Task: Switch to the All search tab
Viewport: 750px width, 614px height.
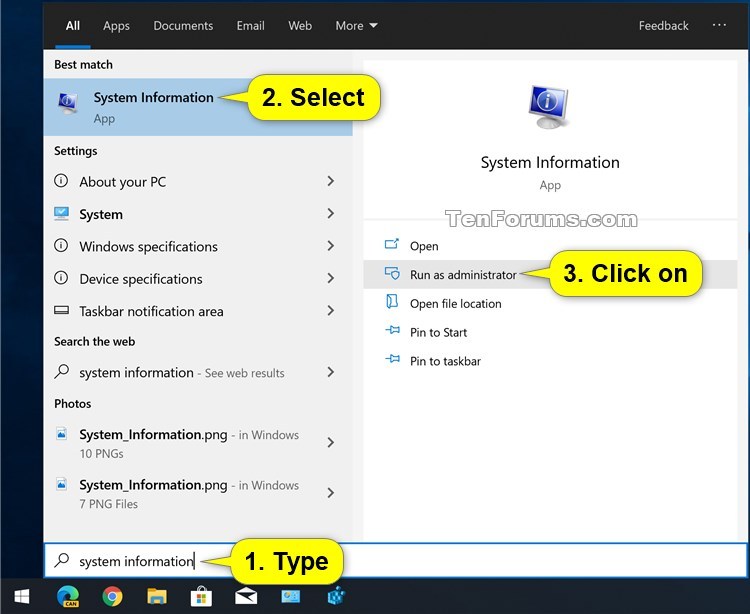Action: (73, 25)
